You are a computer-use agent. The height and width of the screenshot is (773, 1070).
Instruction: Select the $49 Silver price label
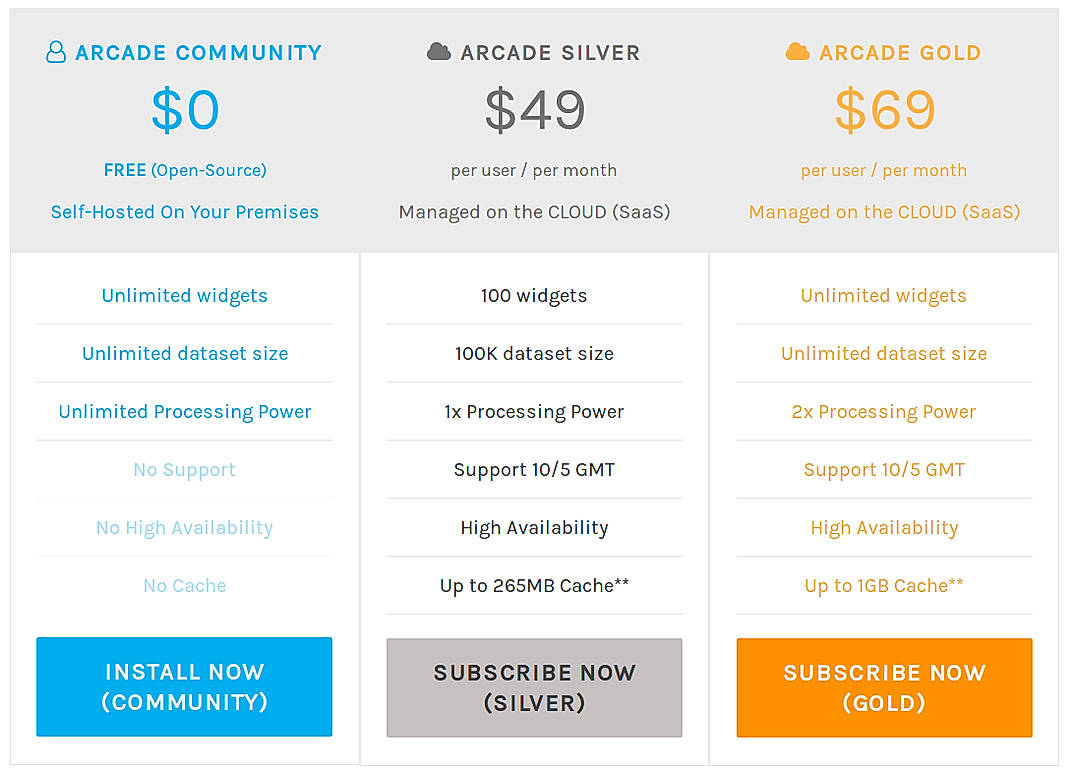[534, 110]
